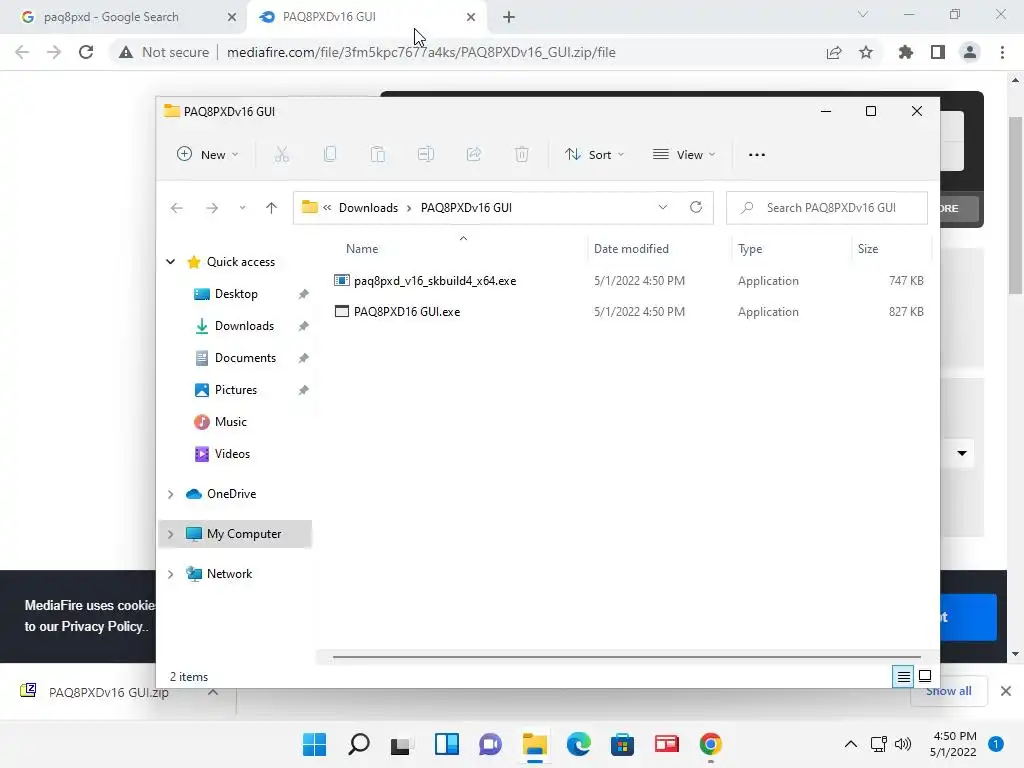The width and height of the screenshot is (1024, 768).
Task: Open the Sort dropdown
Action: [x=594, y=155]
